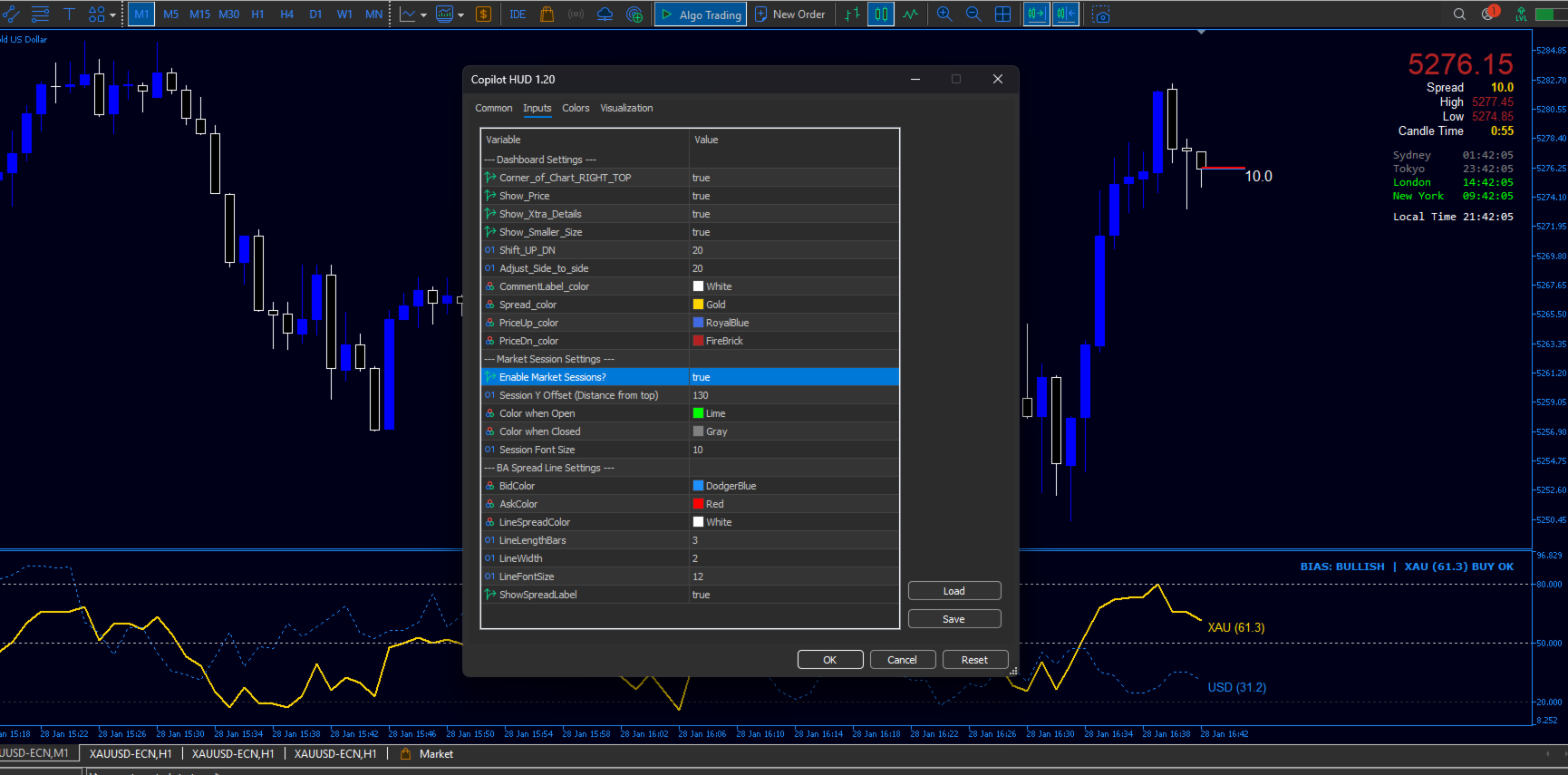Open the cloud VPS hosting icon
The image size is (1568, 775).
coord(605,15)
